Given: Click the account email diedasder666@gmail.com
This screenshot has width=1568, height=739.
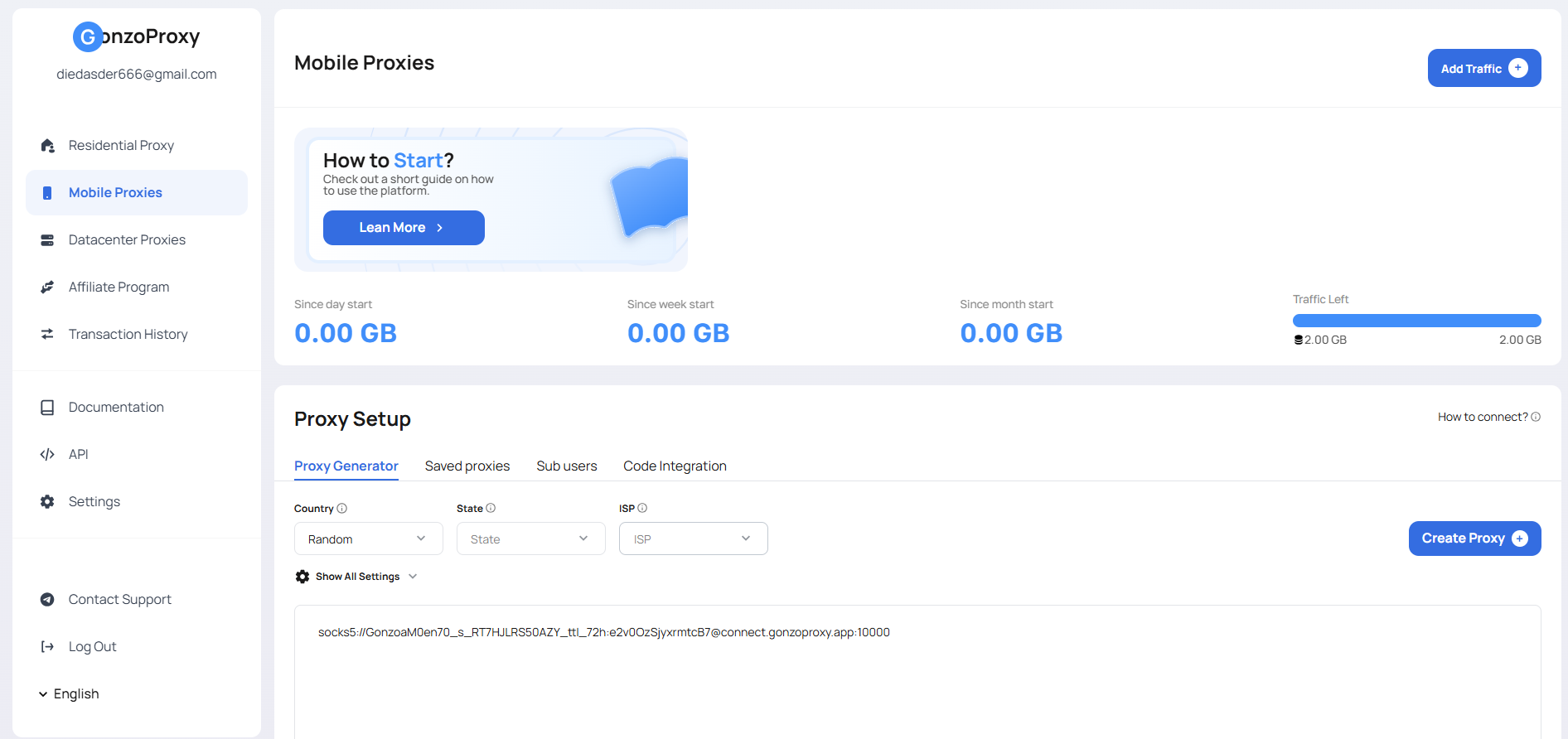Looking at the screenshot, I should [137, 75].
